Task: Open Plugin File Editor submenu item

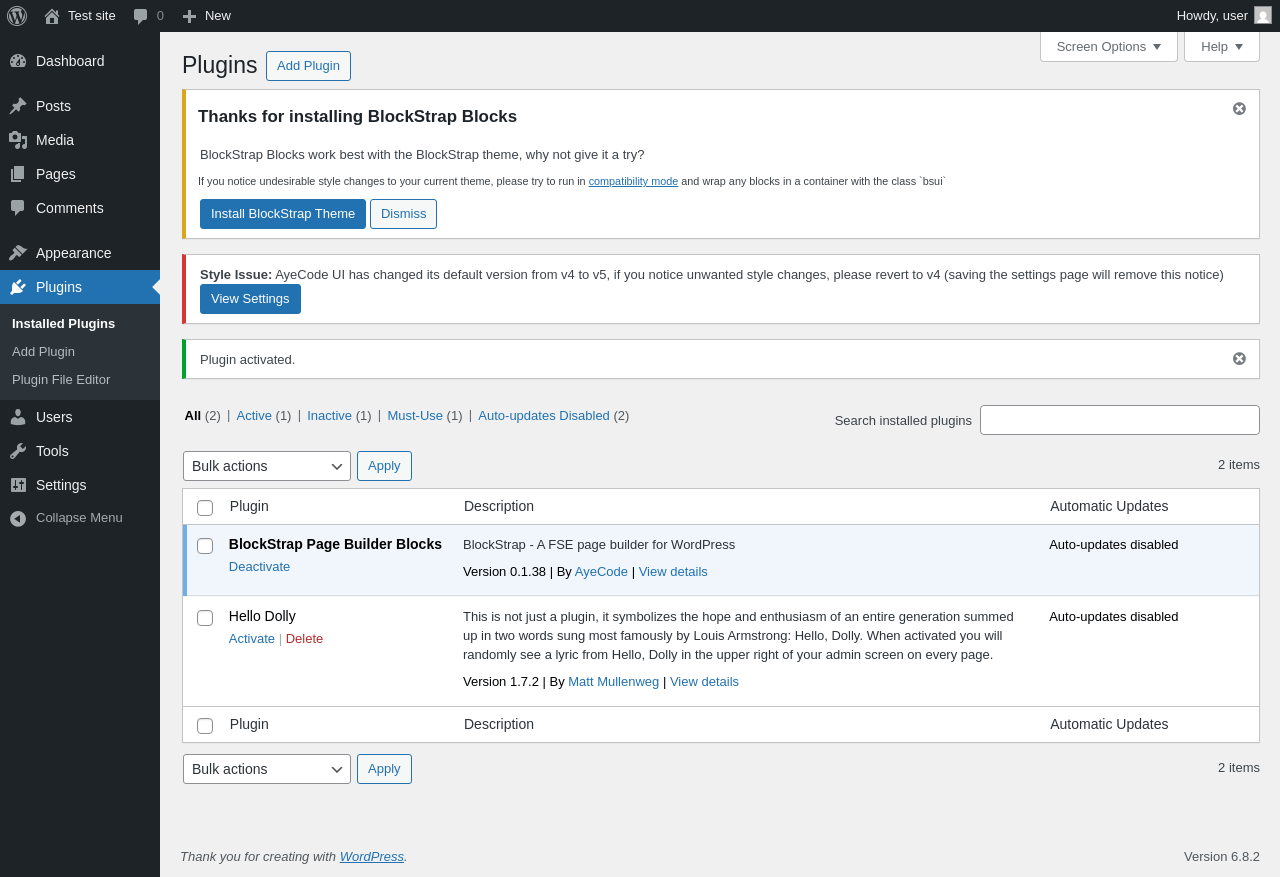Action: tap(61, 380)
